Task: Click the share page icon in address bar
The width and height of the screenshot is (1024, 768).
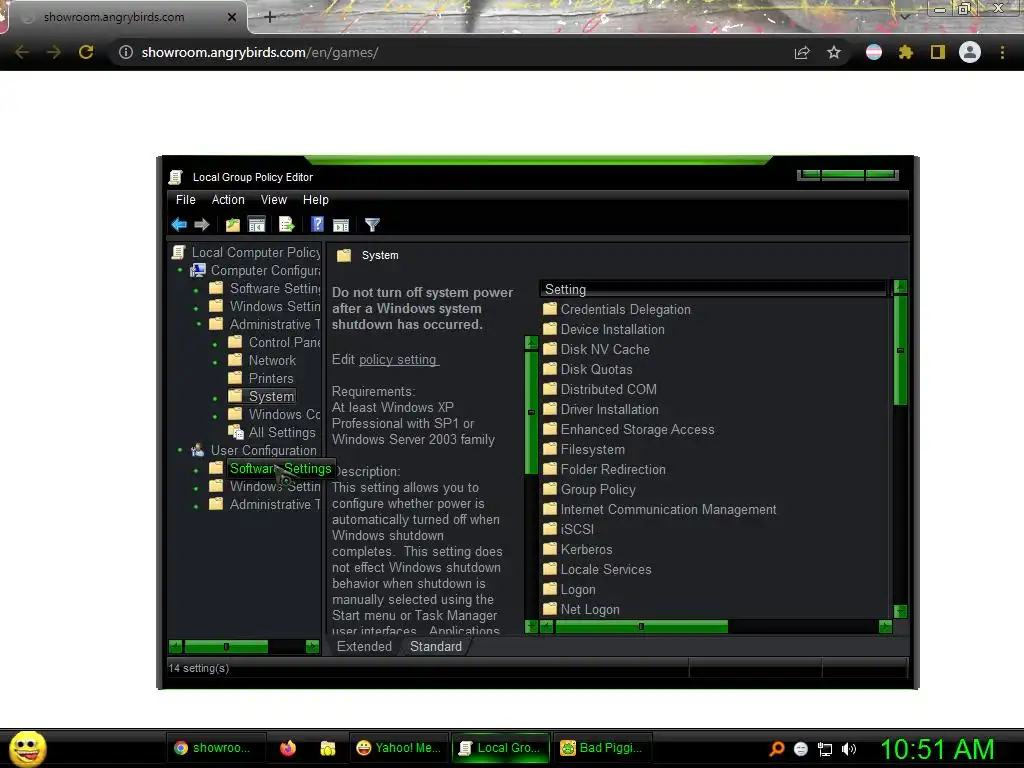Action: [802, 52]
